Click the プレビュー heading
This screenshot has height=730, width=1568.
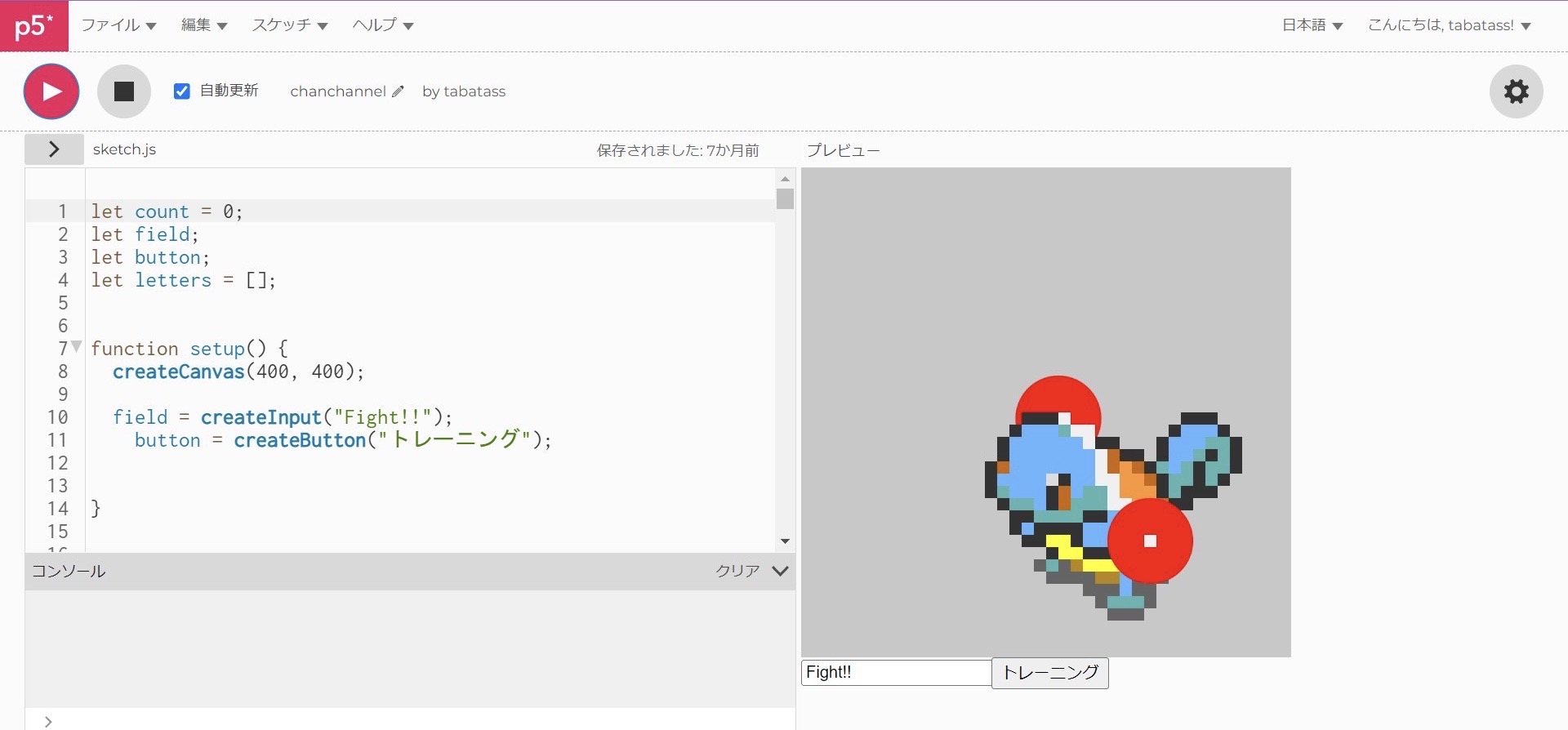[844, 150]
